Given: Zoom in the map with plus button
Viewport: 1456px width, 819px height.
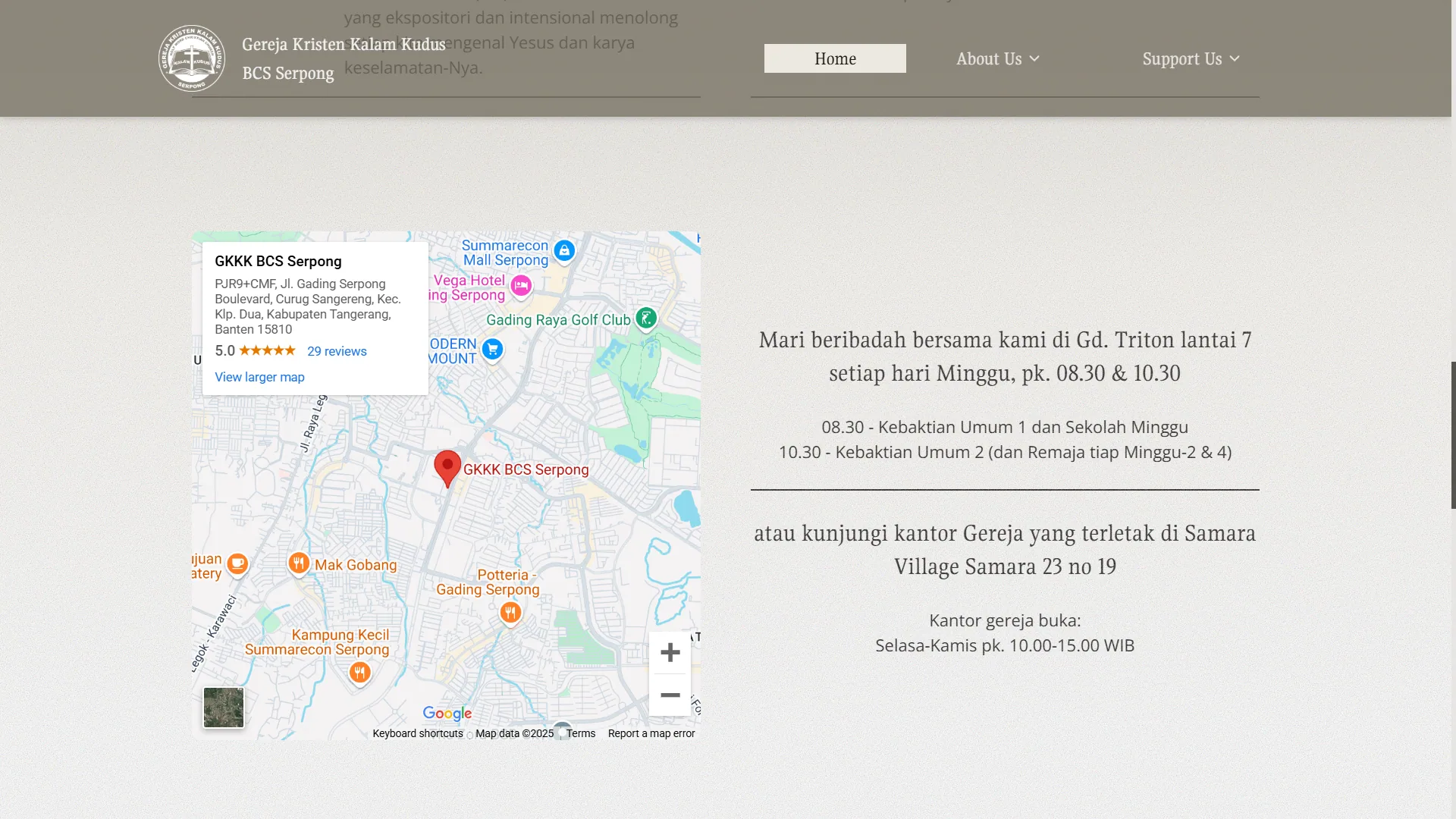Looking at the screenshot, I should coord(670,652).
